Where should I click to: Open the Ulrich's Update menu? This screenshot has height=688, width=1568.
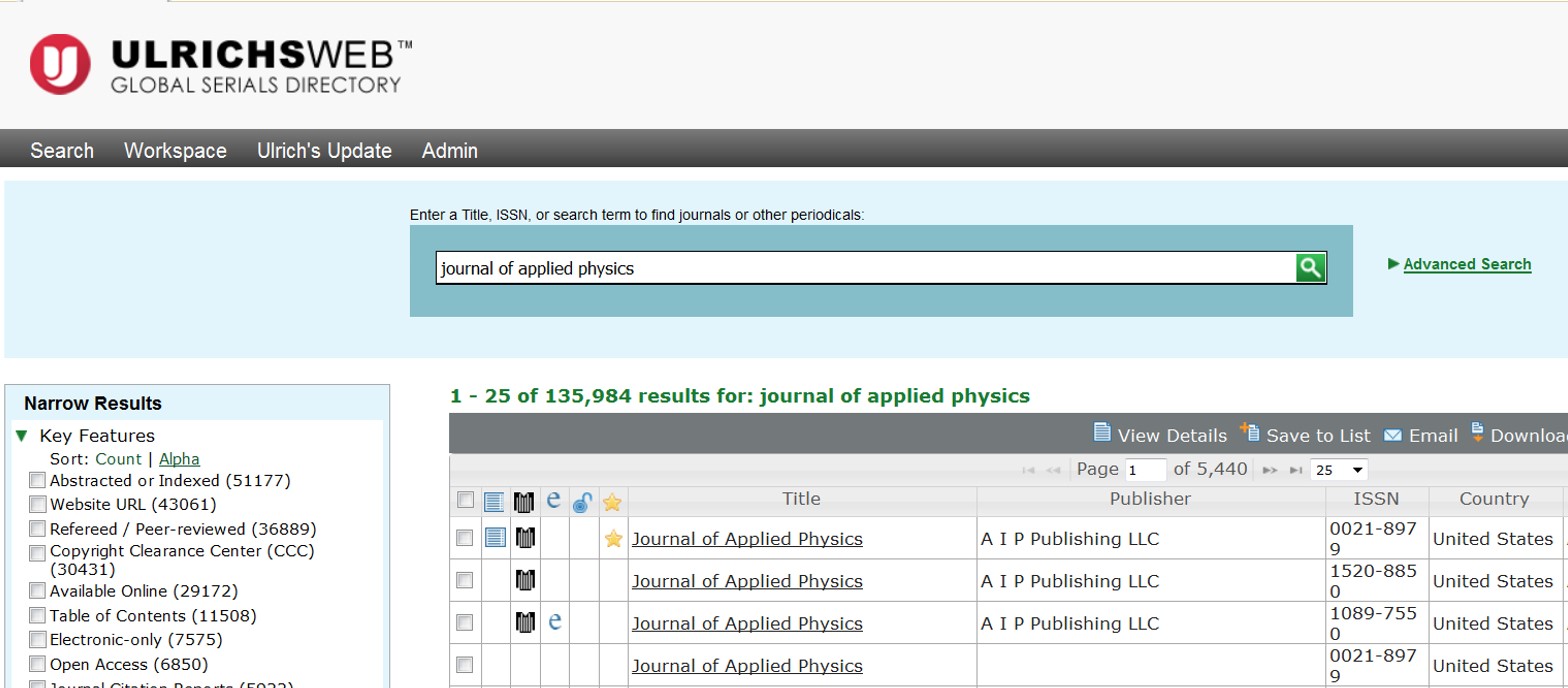point(324,151)
